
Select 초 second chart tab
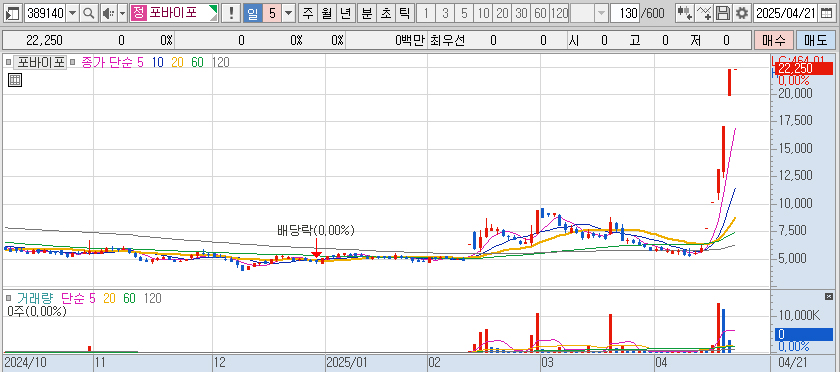click(385, 13)
